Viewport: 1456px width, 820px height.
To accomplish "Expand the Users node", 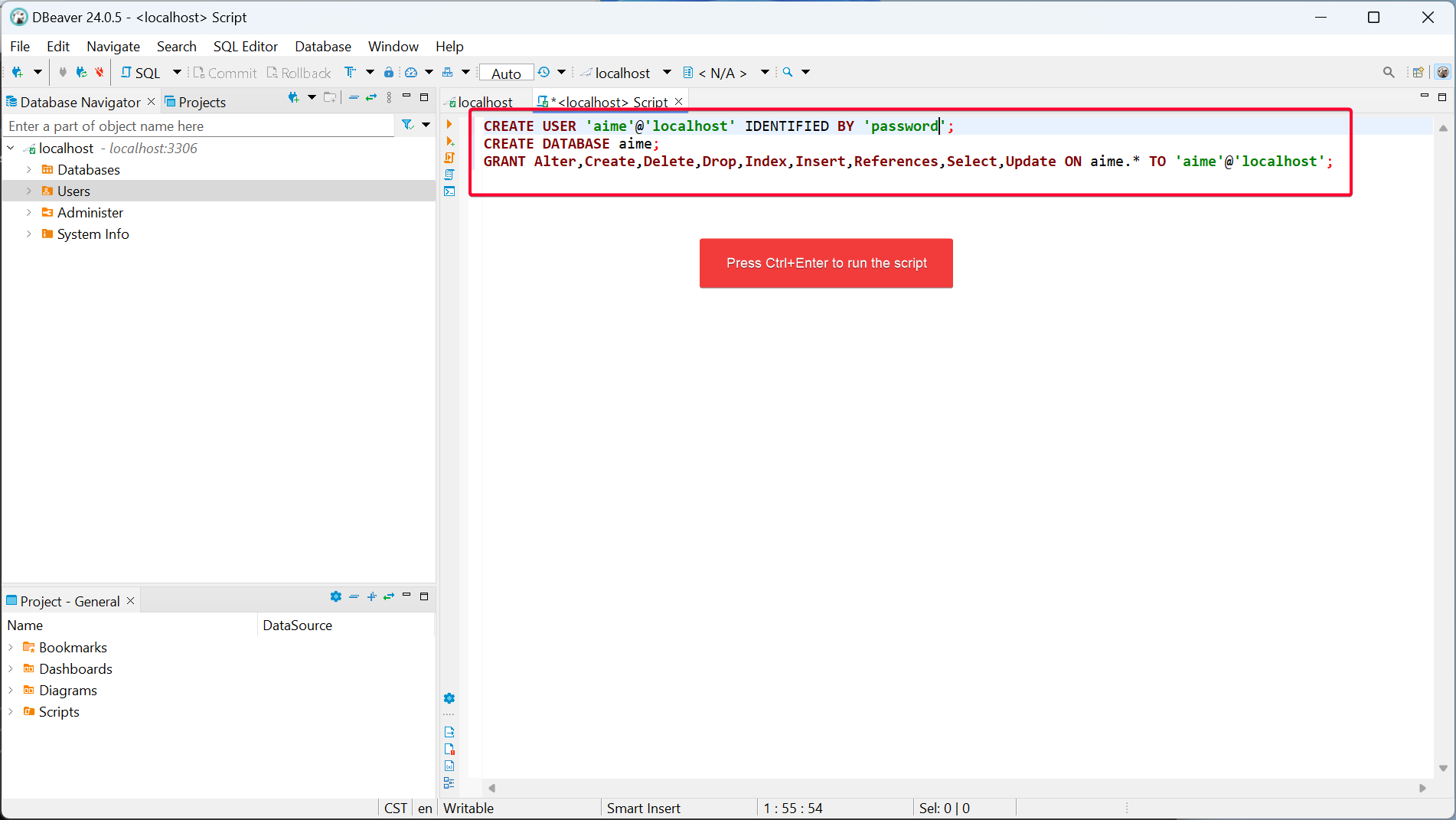I will pyautogui.click(x=29, y=191).
